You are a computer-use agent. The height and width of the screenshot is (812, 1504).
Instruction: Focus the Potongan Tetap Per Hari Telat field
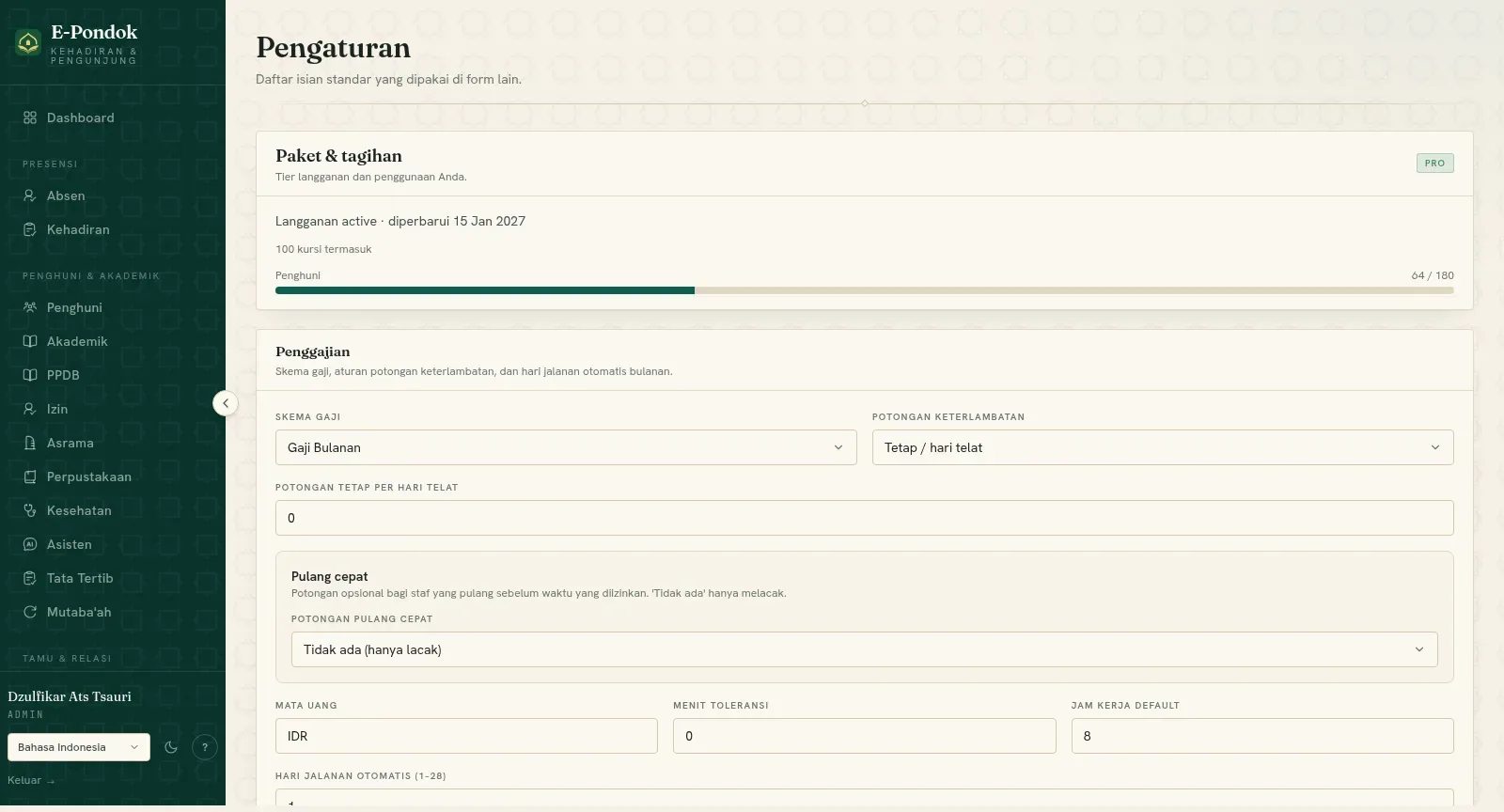click(x=865, y=518)
